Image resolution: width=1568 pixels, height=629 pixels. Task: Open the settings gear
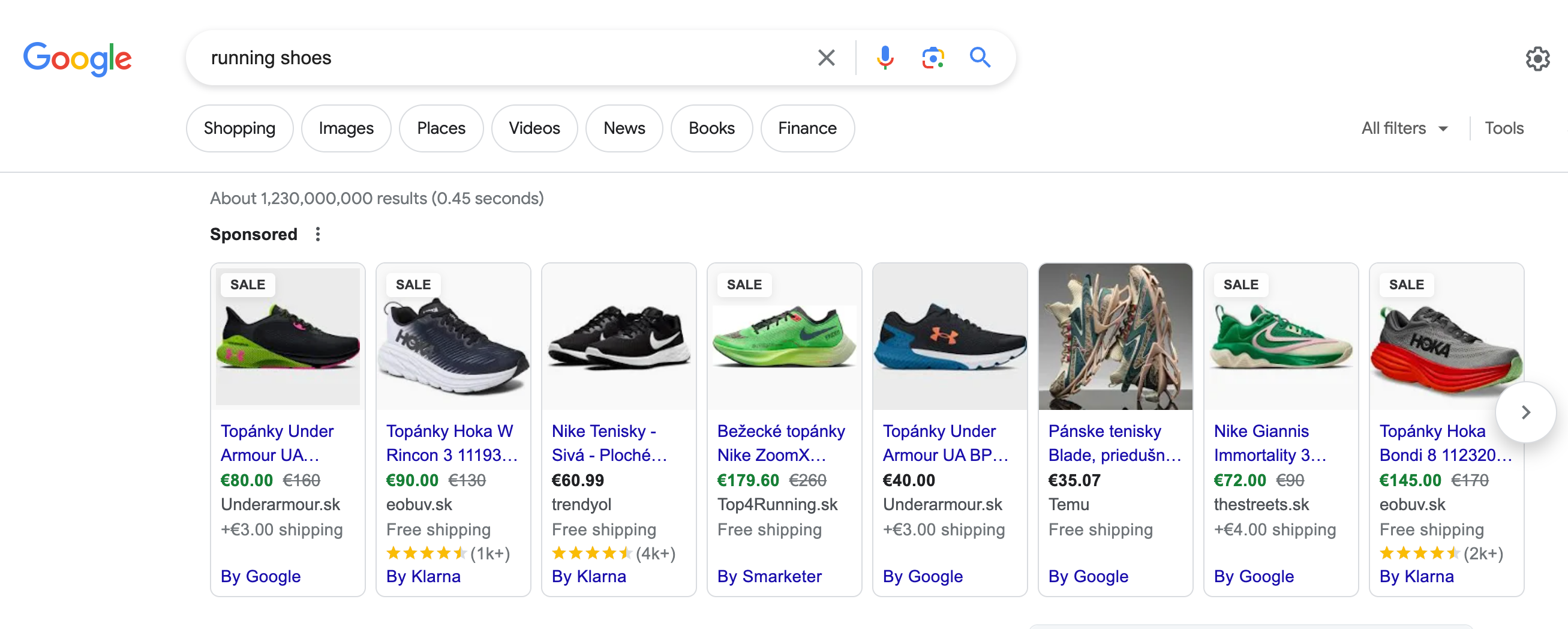click(1537, 59)
